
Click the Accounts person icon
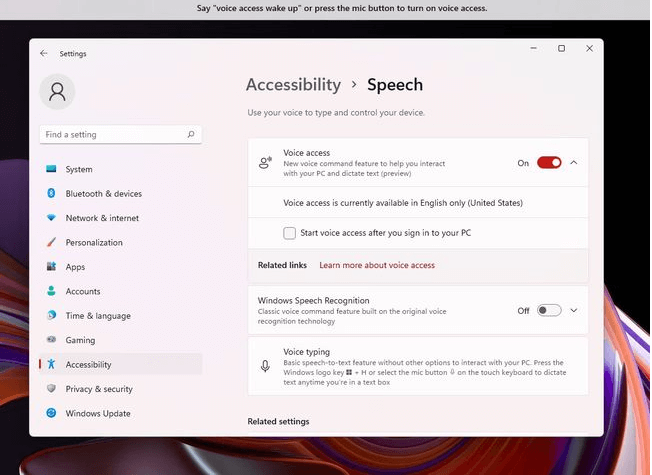(x=51, y=291)
